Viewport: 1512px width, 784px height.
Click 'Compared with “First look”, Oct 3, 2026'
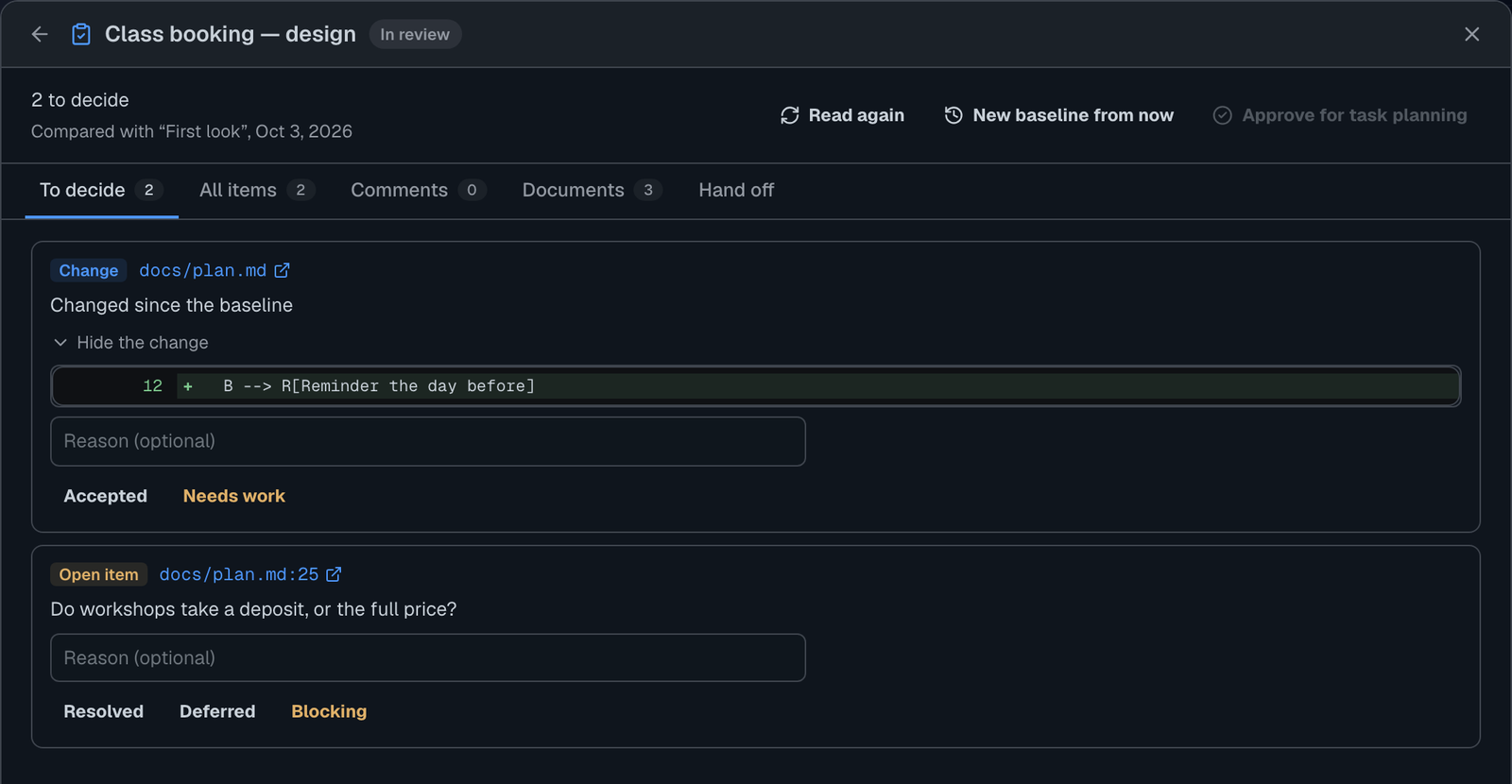[x=192, y=131]
